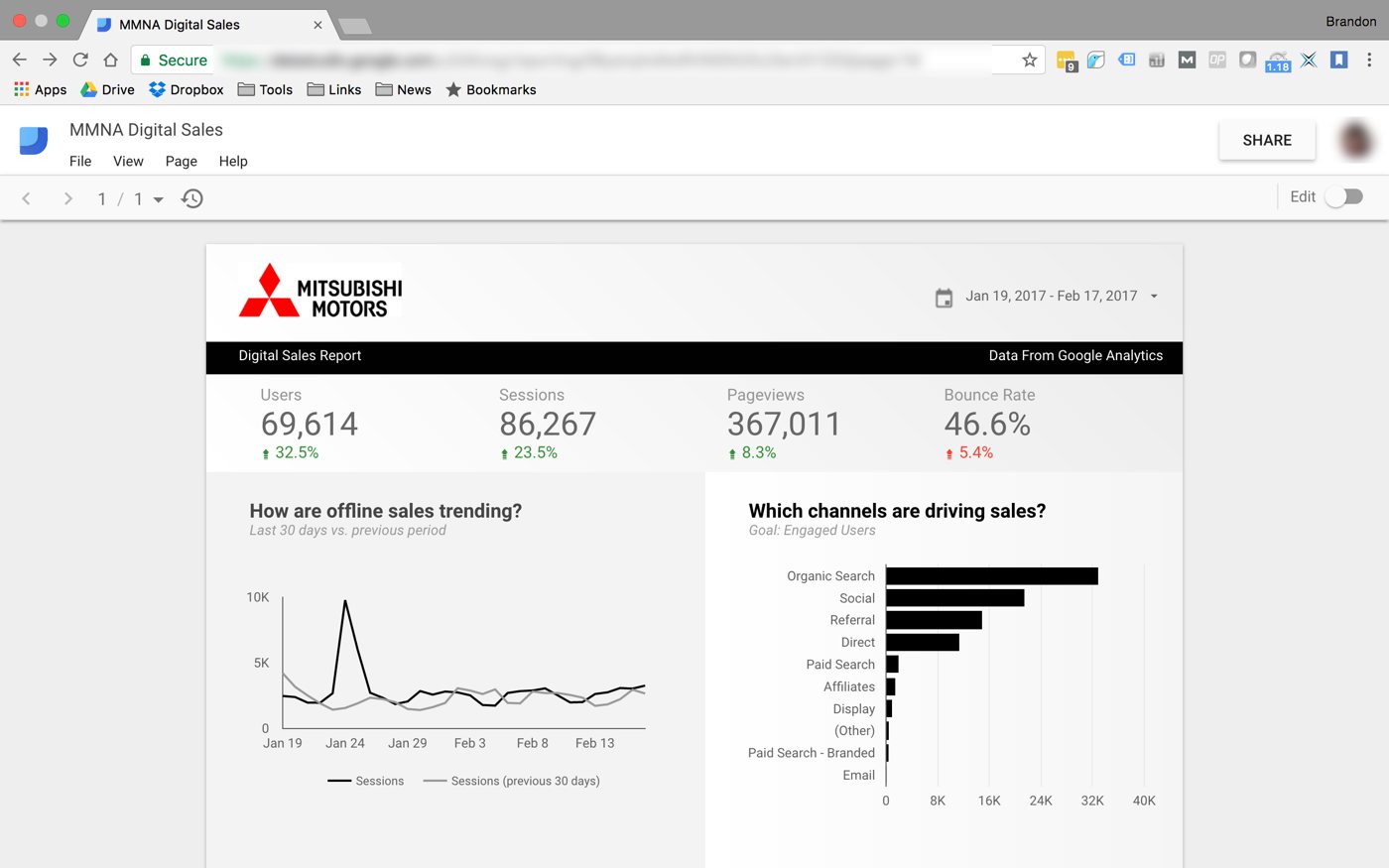Viewport: 1389px width, 868px height.
Task: Open the version history clock icon
Action: [192, 198]
